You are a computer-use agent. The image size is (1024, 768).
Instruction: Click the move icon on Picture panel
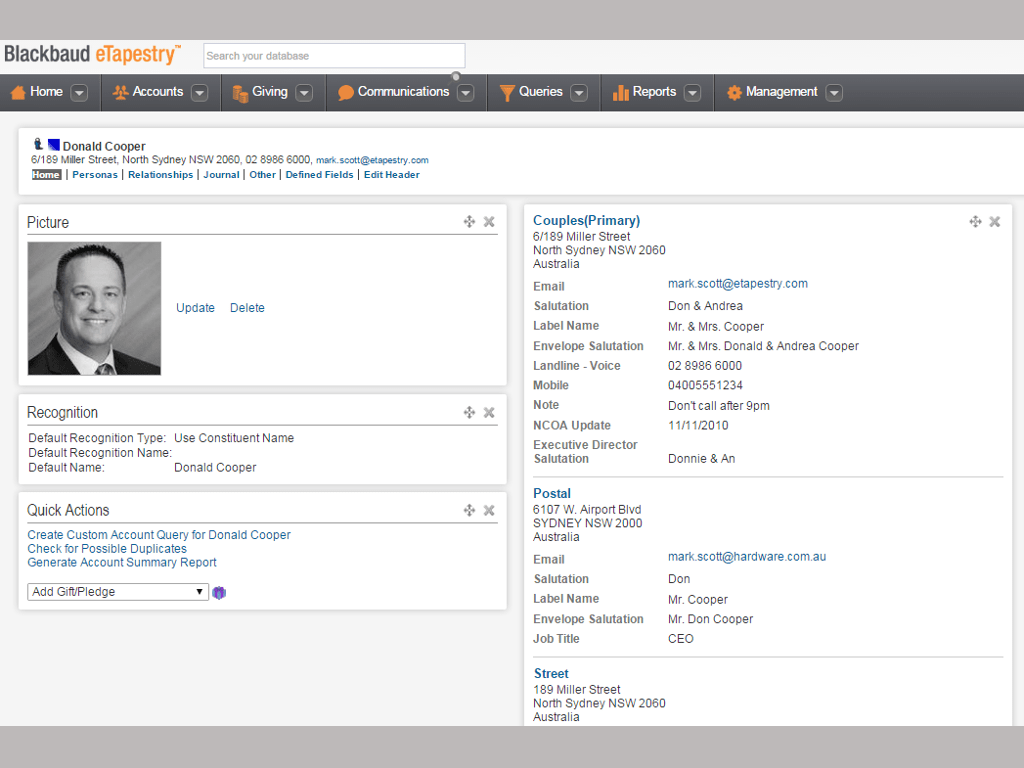pyautogui.click(x=469, y=222)
